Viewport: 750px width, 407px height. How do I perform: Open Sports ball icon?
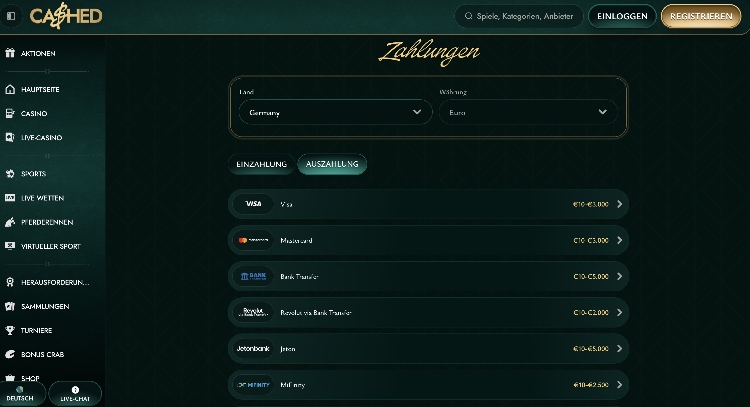(x=10, y=174)
